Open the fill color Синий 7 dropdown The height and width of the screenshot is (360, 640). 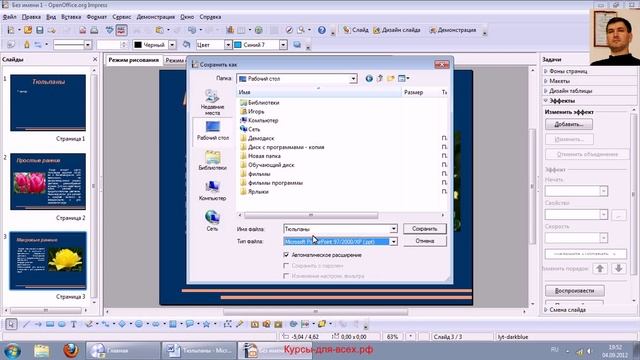[x=283, y=45]
